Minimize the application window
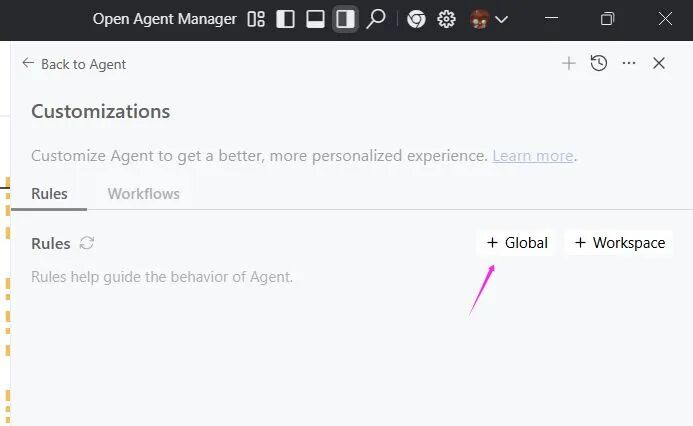 point(551,19)
